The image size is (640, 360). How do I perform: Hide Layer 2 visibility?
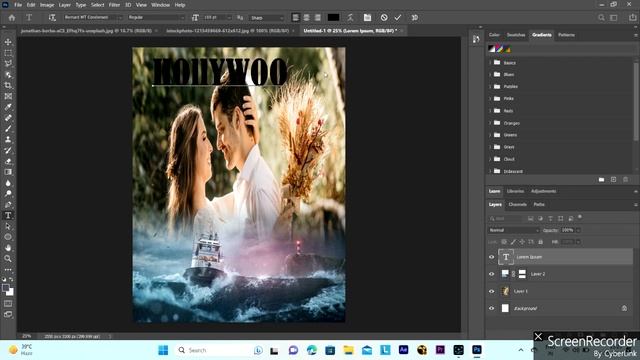[491, 274]
